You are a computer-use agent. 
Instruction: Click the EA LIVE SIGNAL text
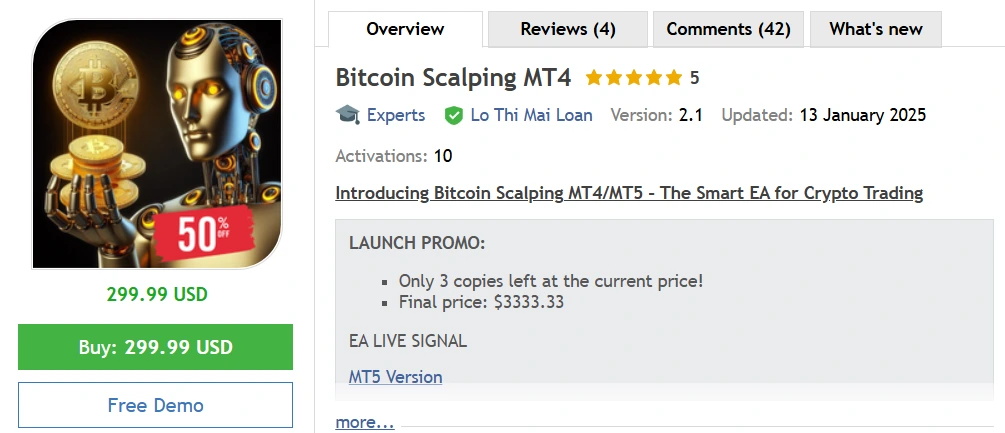408,341
